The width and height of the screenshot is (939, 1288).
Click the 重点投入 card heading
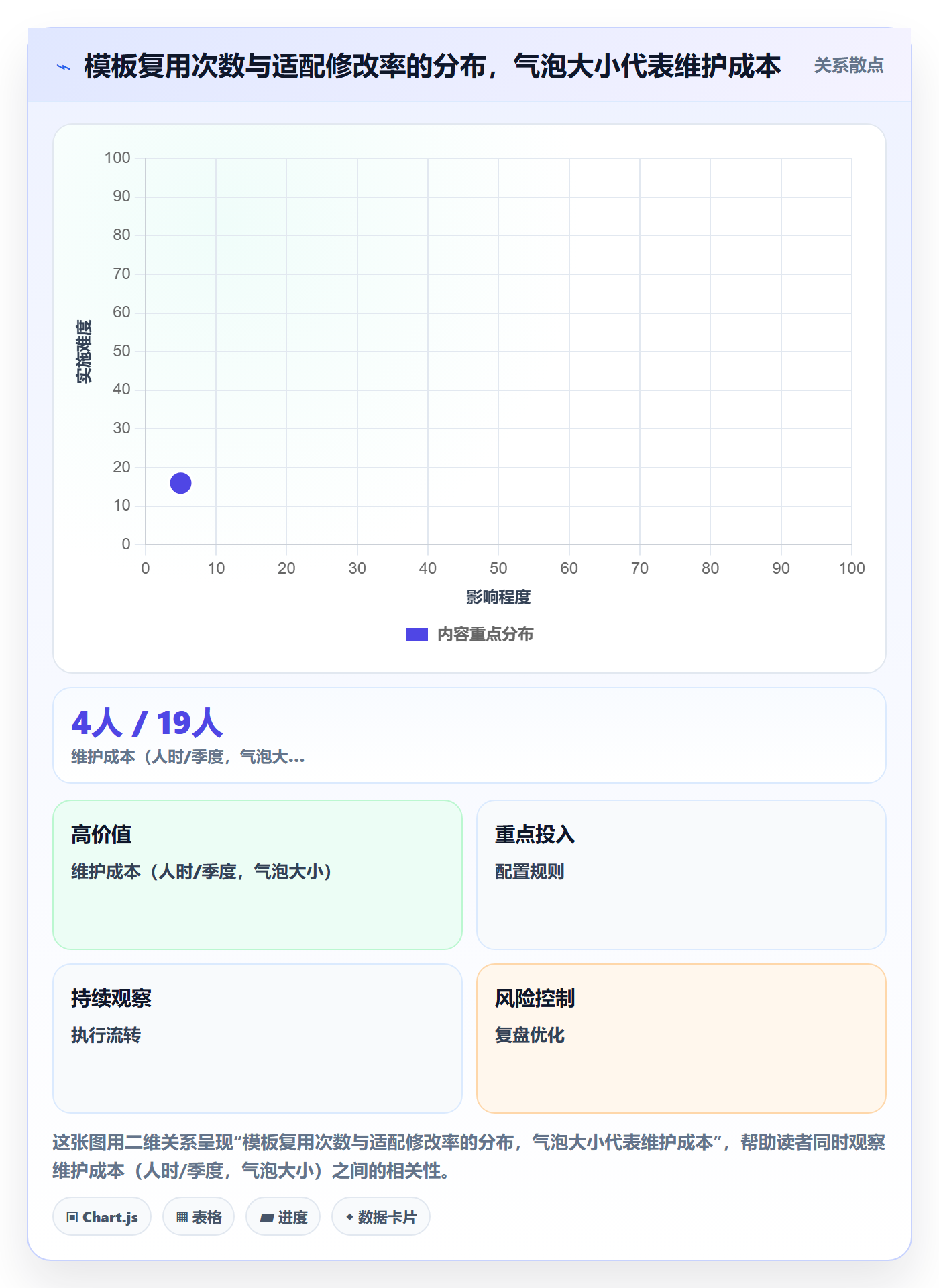(x=535, y=835)
